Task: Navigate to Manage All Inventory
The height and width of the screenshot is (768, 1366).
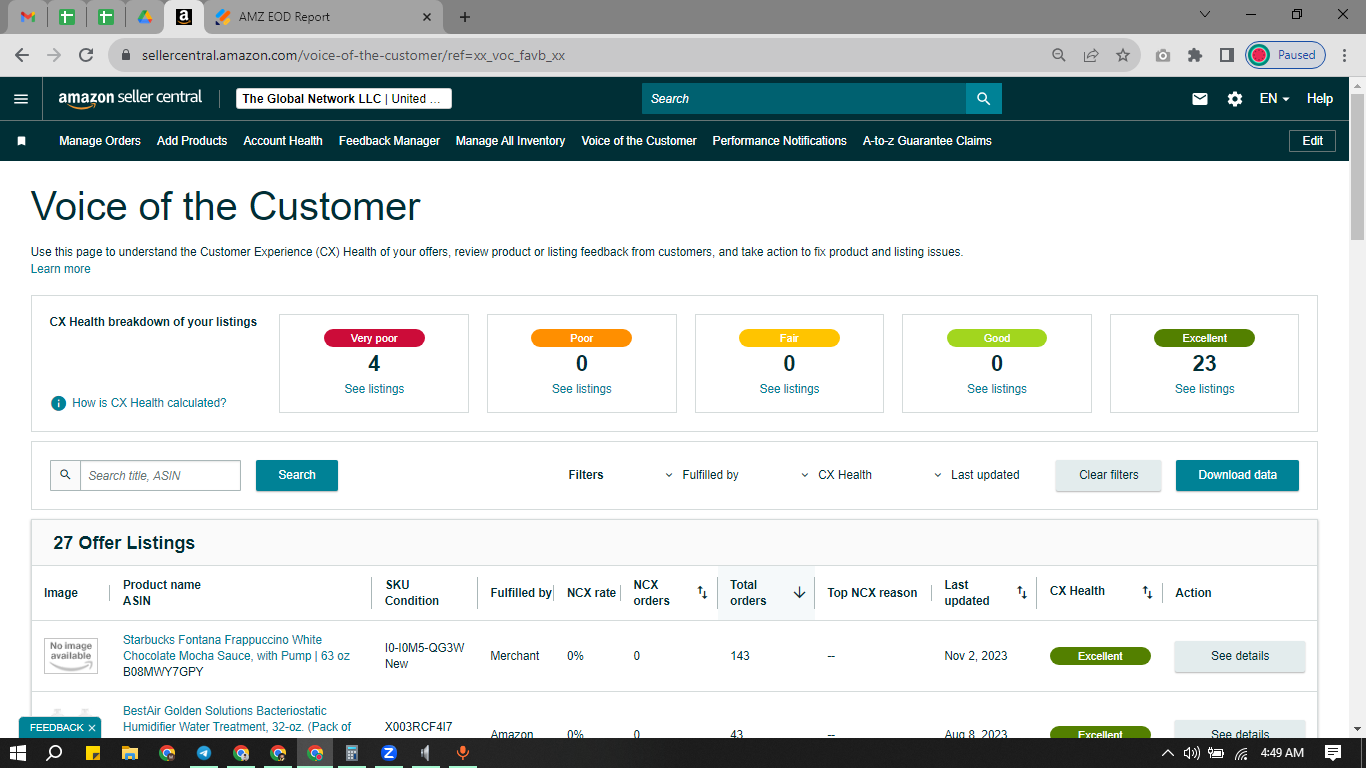Action: pos(510,141)
